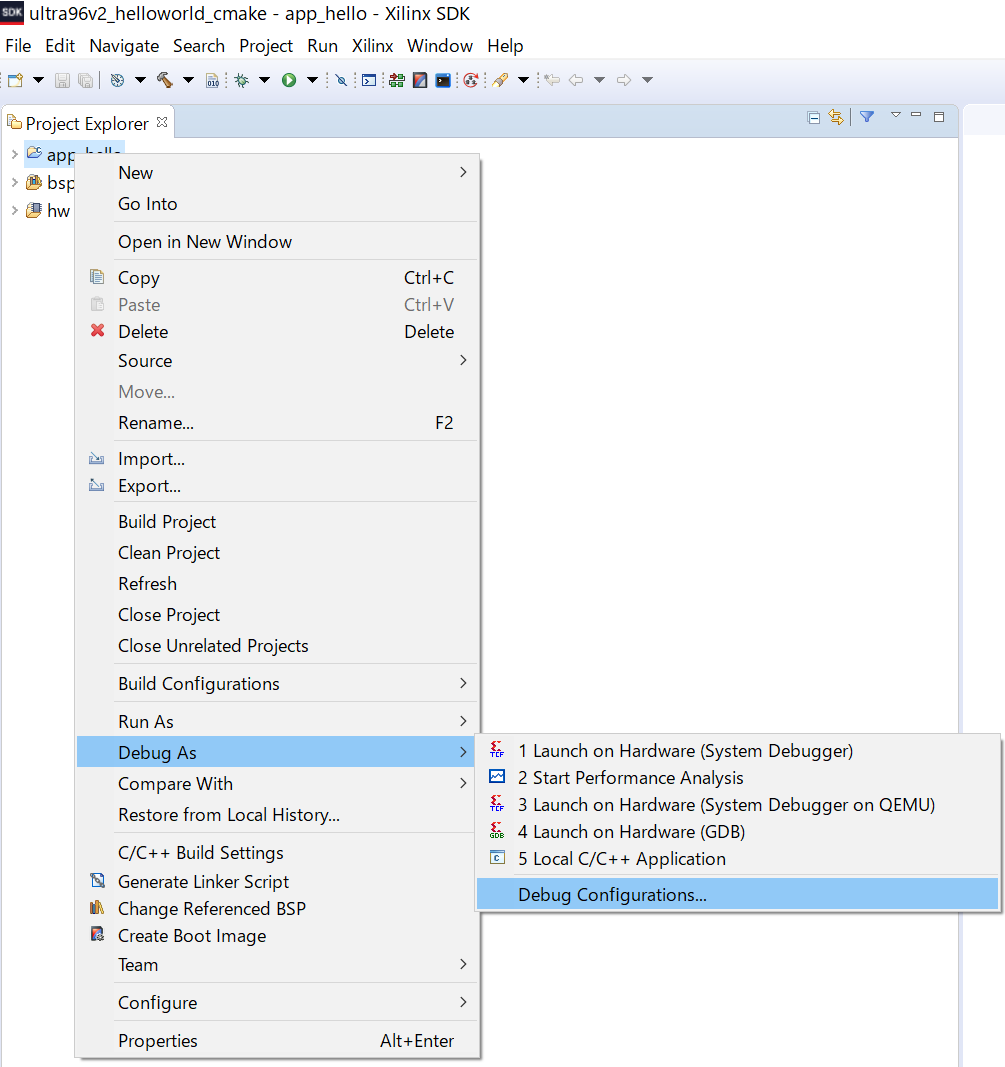Expand the bsp project tree node

(x=14, y=182)
